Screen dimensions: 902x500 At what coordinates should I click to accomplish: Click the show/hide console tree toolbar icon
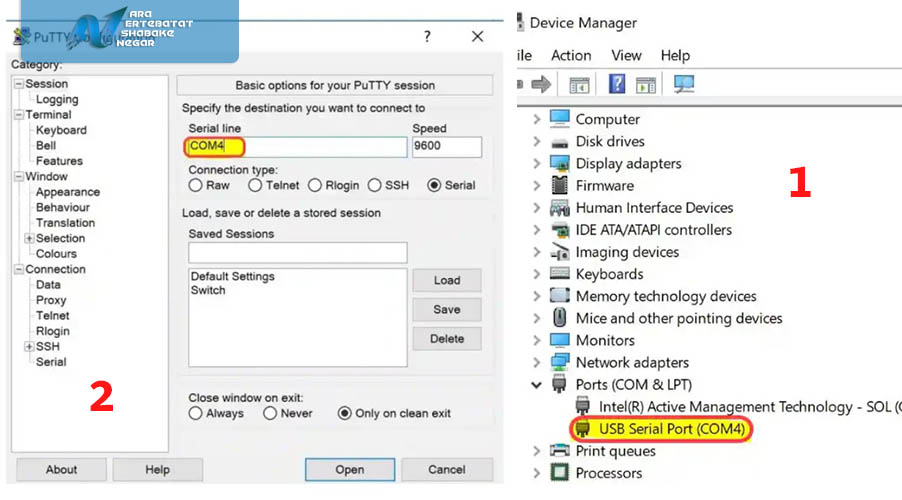pyautogui.click(x=579, y=85)
